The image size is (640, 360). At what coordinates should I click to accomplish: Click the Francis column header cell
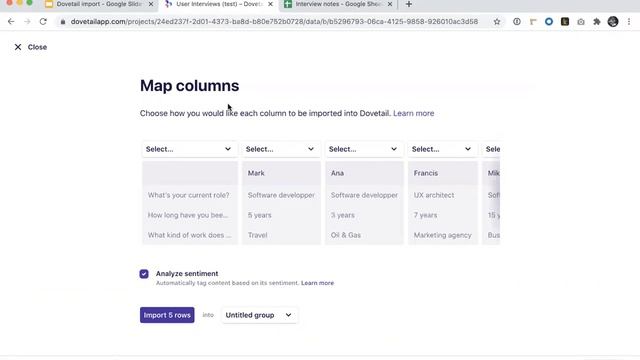point(442,173)
